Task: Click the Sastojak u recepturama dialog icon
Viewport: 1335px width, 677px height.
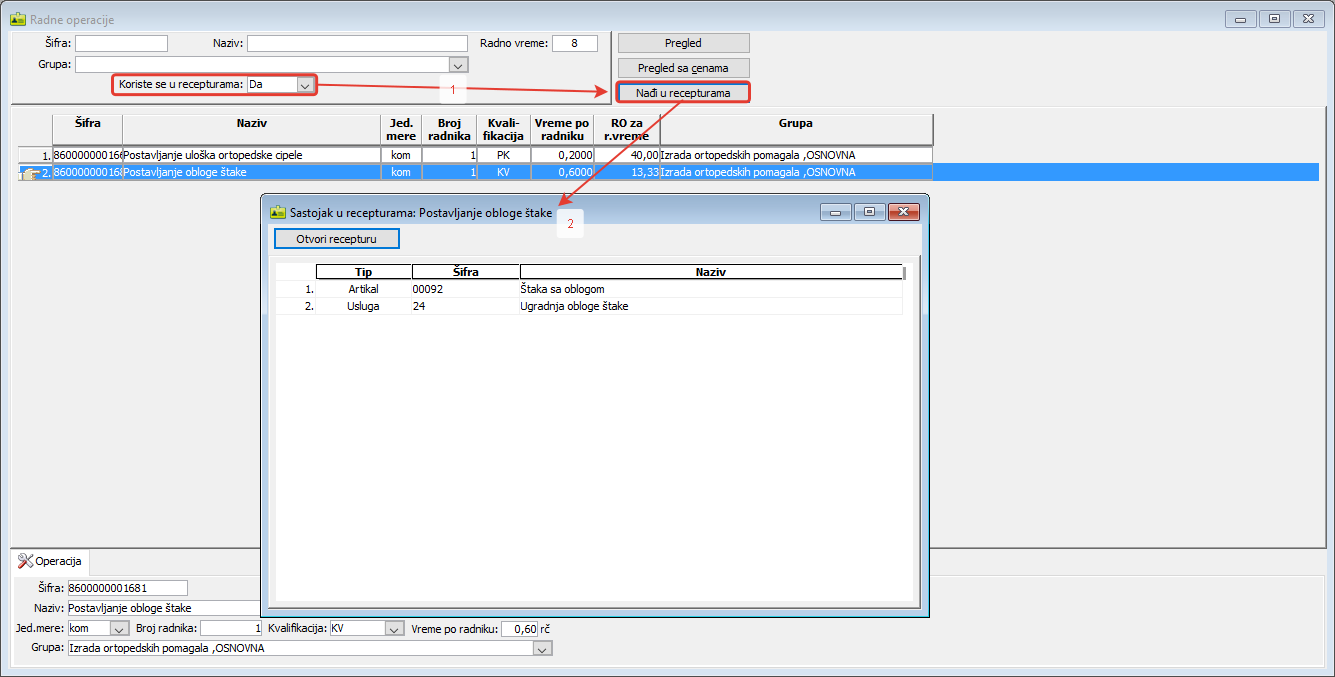Action: coord(277,212)
